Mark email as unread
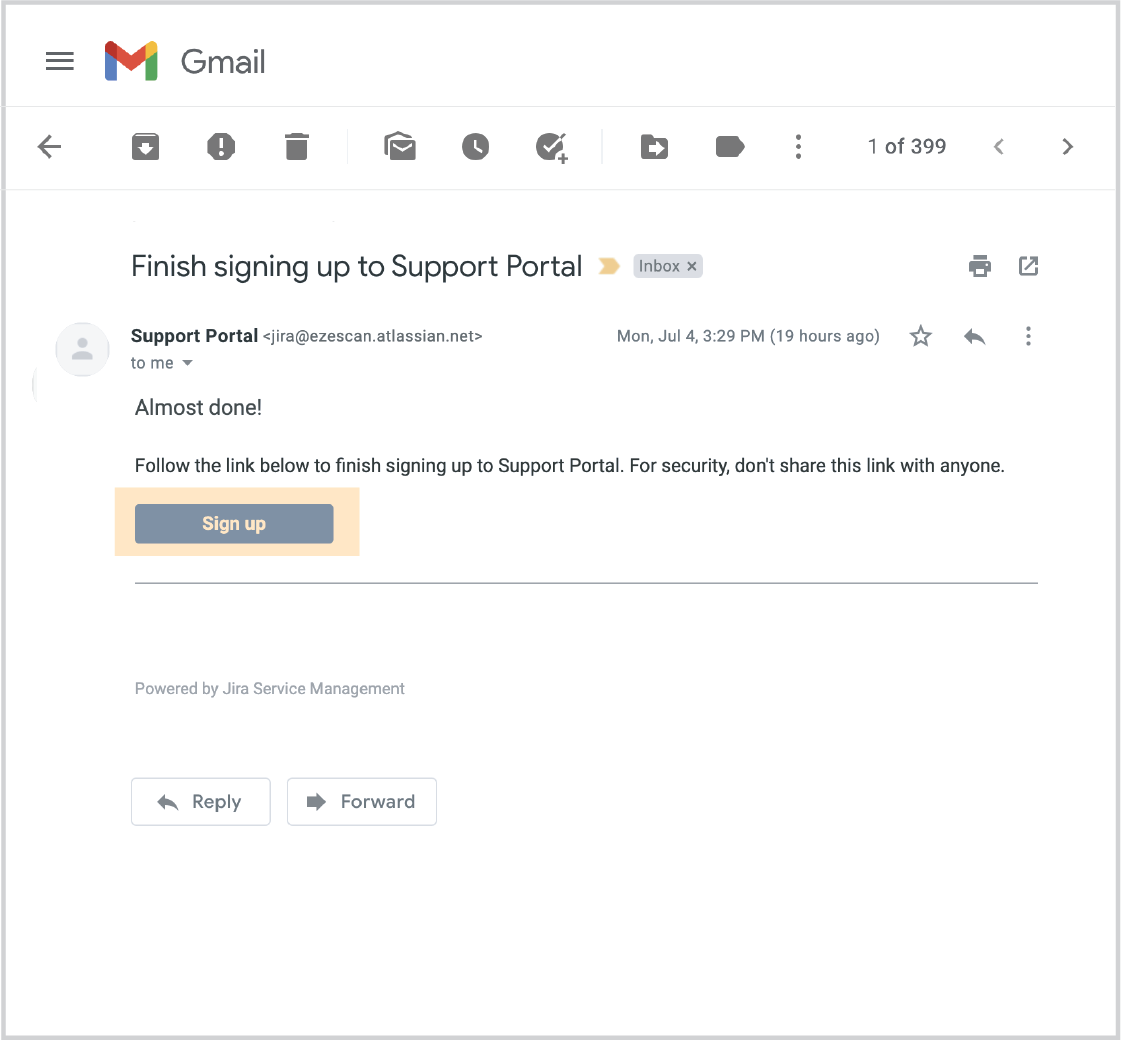 click(x=400, y=147)
